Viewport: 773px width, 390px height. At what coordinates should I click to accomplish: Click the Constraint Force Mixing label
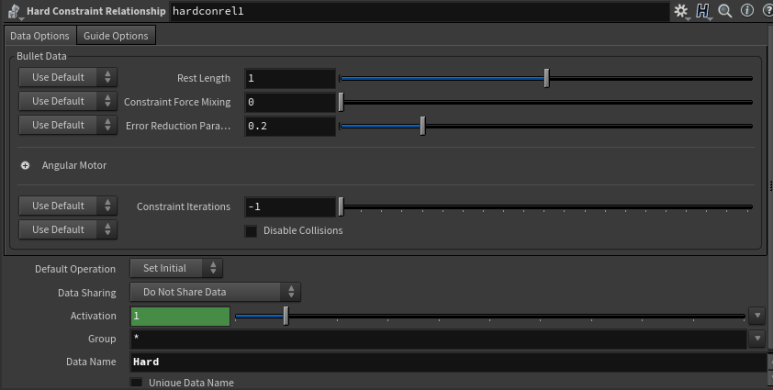click(x=177, y=102)
